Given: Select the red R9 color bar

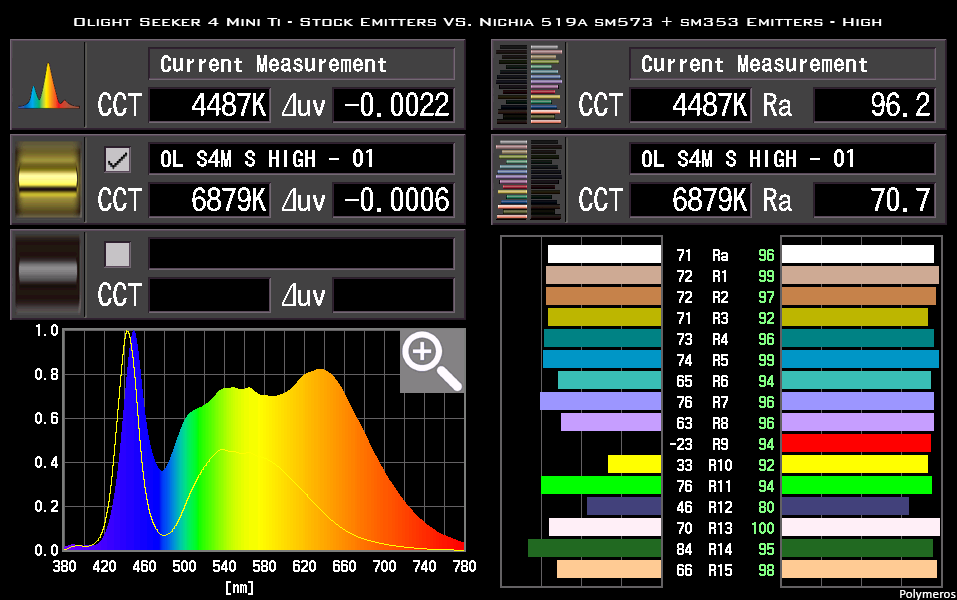Looking at the screenshot, I should (858, 444).
